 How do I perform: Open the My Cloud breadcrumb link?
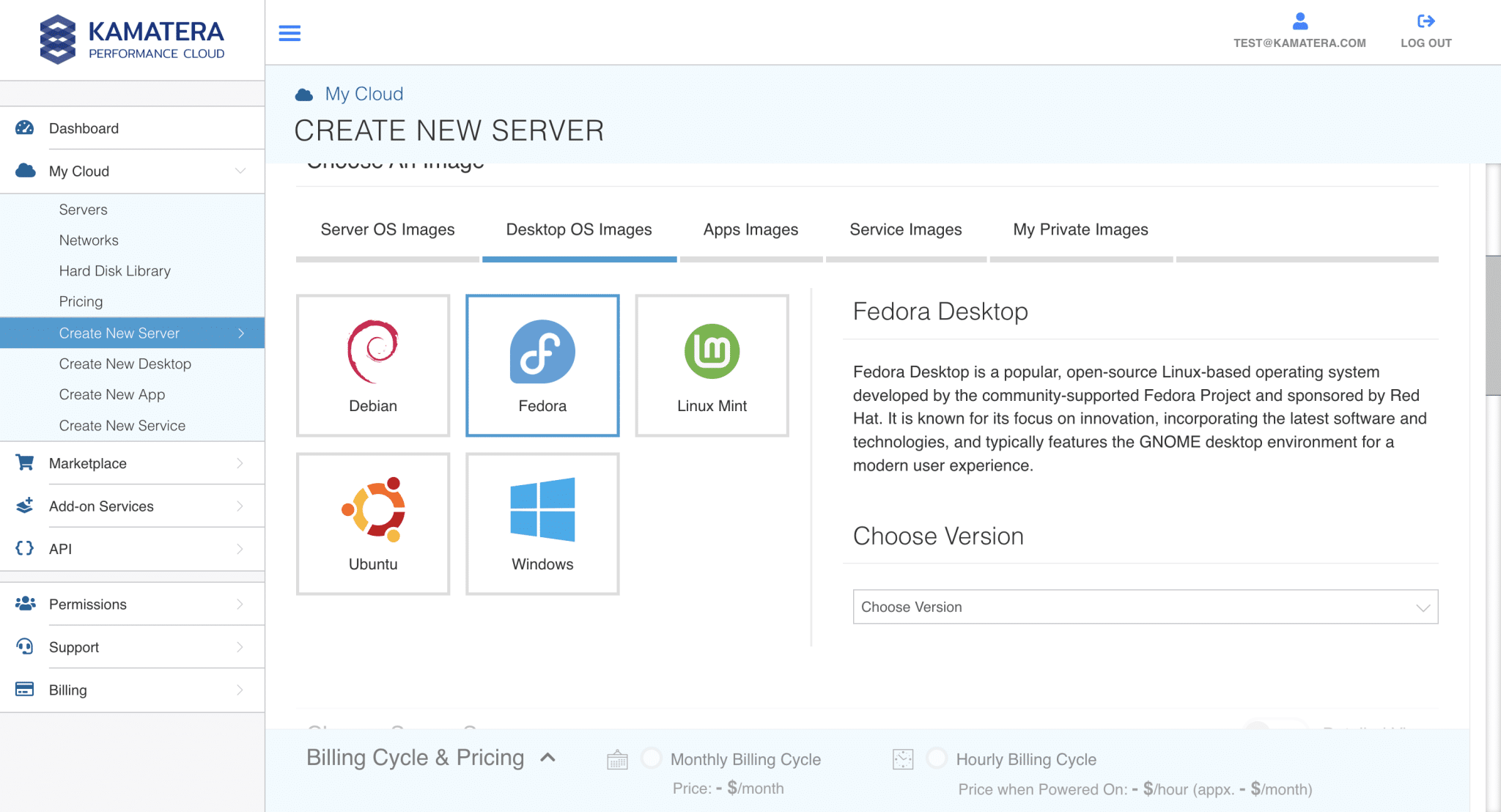(364, 94)
